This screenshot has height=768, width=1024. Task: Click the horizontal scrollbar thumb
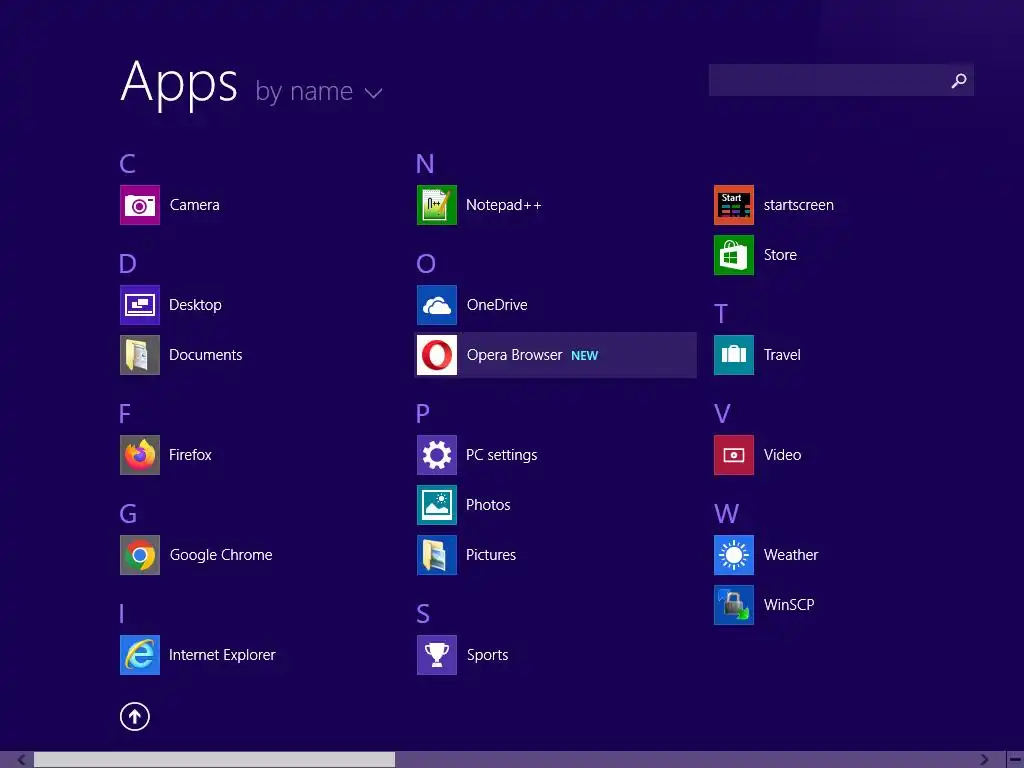(214, 760)
